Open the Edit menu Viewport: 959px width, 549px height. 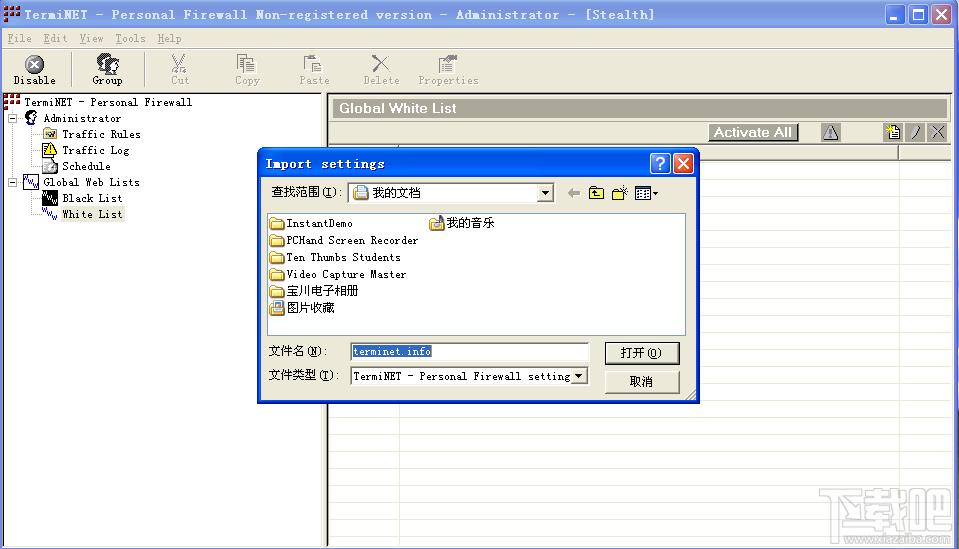pyautogui.click(x=55, y=39)
